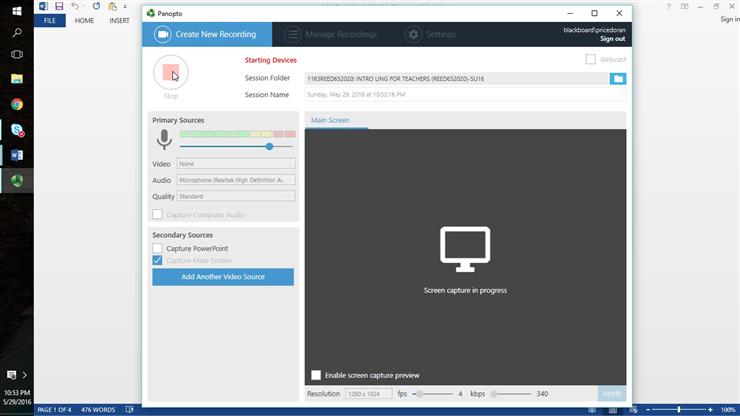Open the Skype taskbar icon
This screenshot has height=416, width=740.
[x=17, y=130]
